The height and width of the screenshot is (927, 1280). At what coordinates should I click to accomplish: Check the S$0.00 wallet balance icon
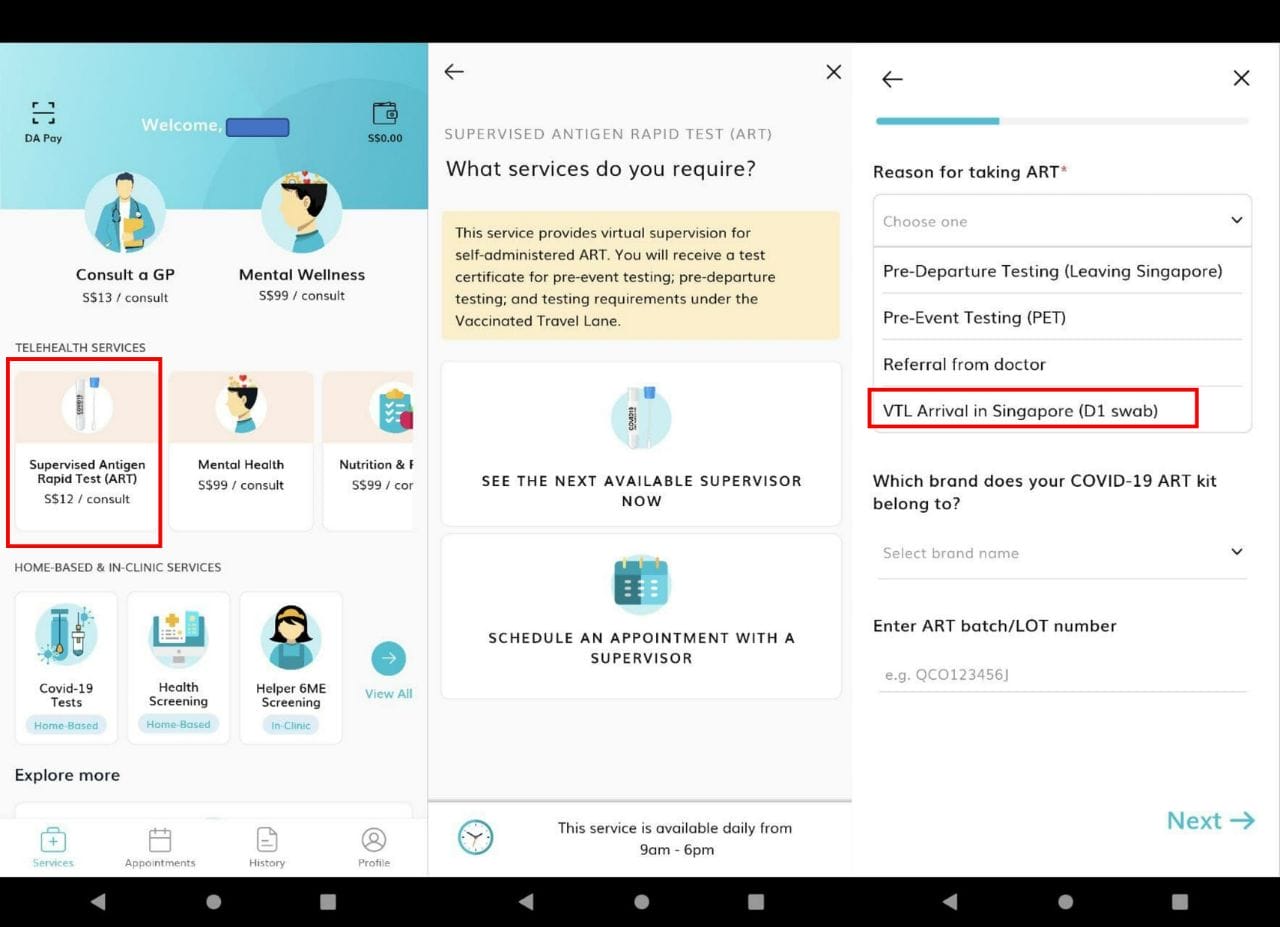[384, 118]
